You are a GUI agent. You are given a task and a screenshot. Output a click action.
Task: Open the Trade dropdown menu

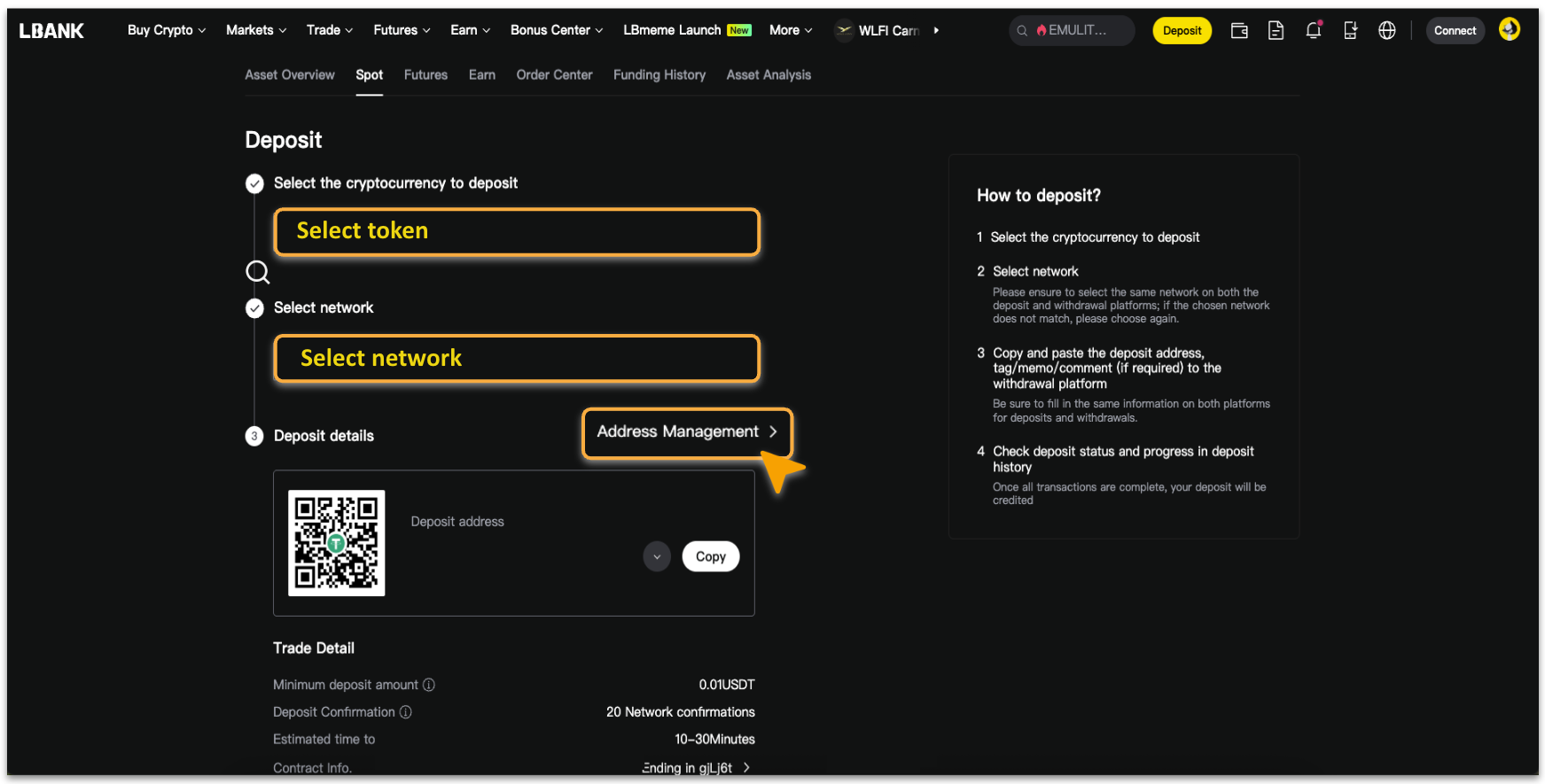(x=330, y=30)
